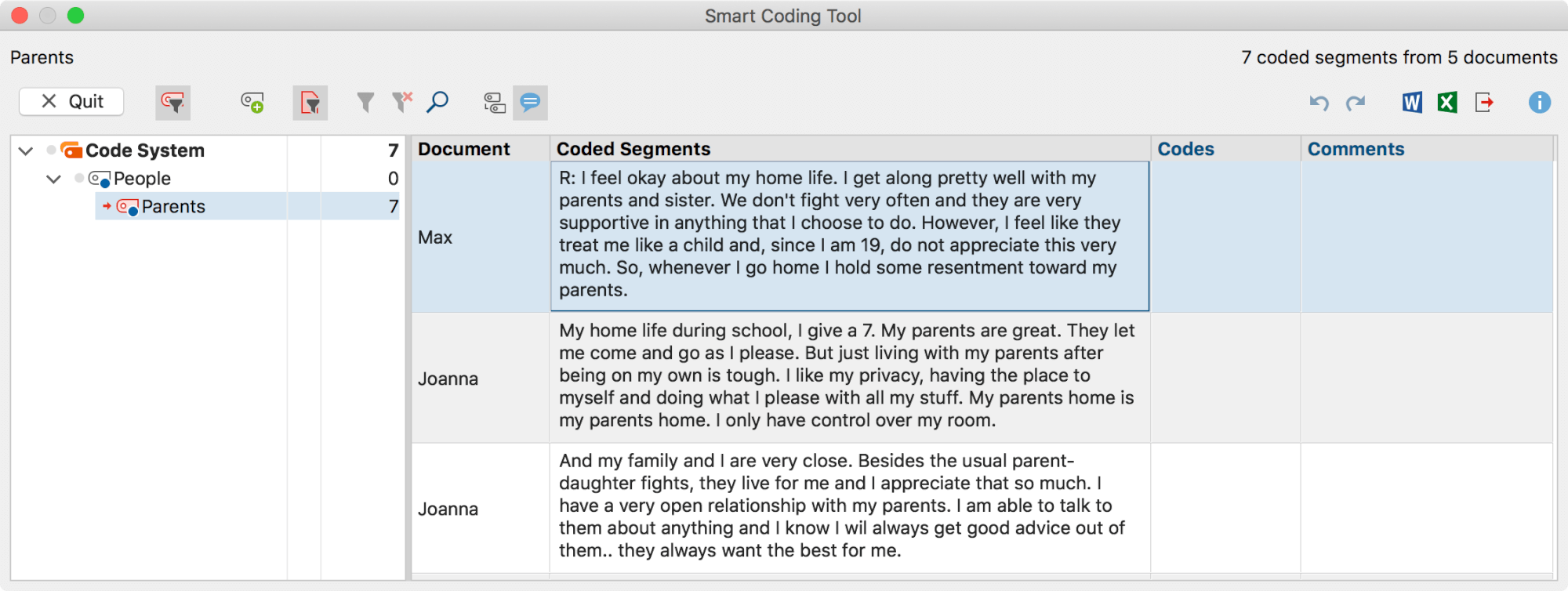The height and width of the screenshot is (591, 1568).
Task: Click the Quit button
Action: coord(71,102)
